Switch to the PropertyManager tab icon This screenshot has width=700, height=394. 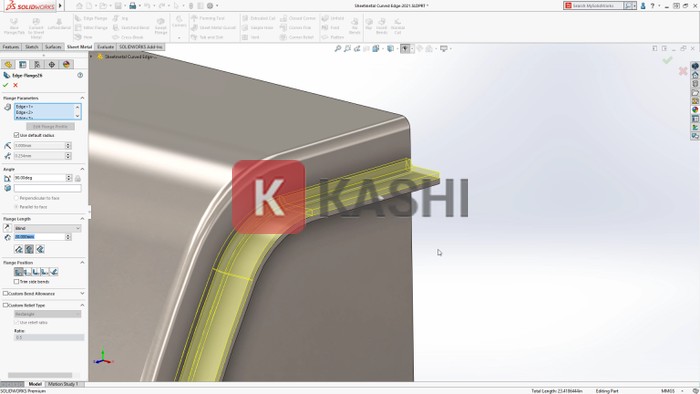tap(23, 65)
